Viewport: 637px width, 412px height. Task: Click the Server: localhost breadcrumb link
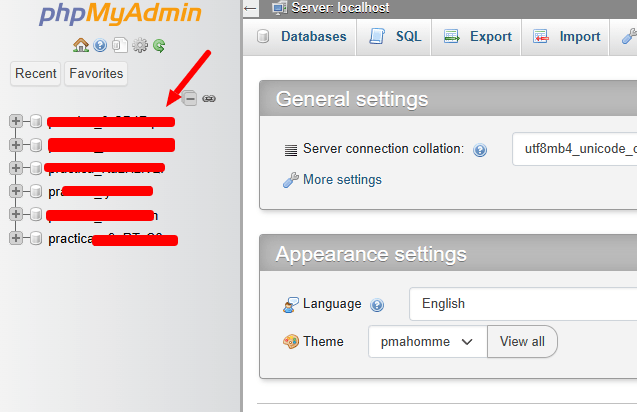[x=340, y=8]
